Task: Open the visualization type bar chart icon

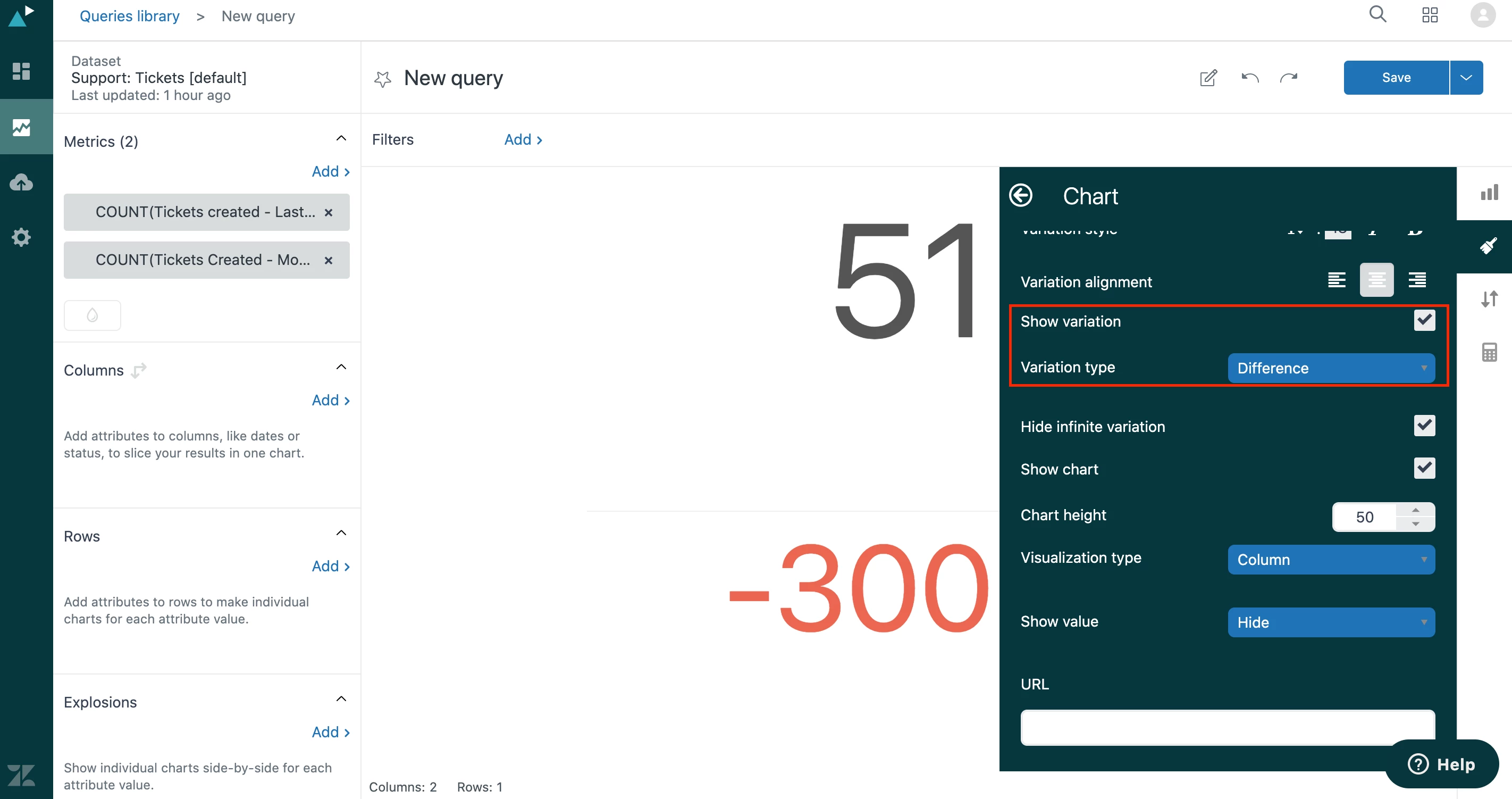Action: (x=1489, y=193)
